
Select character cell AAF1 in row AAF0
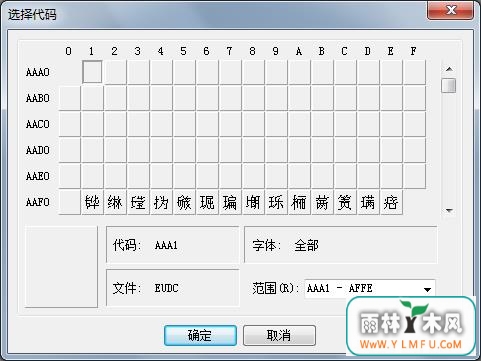[92, 202]
